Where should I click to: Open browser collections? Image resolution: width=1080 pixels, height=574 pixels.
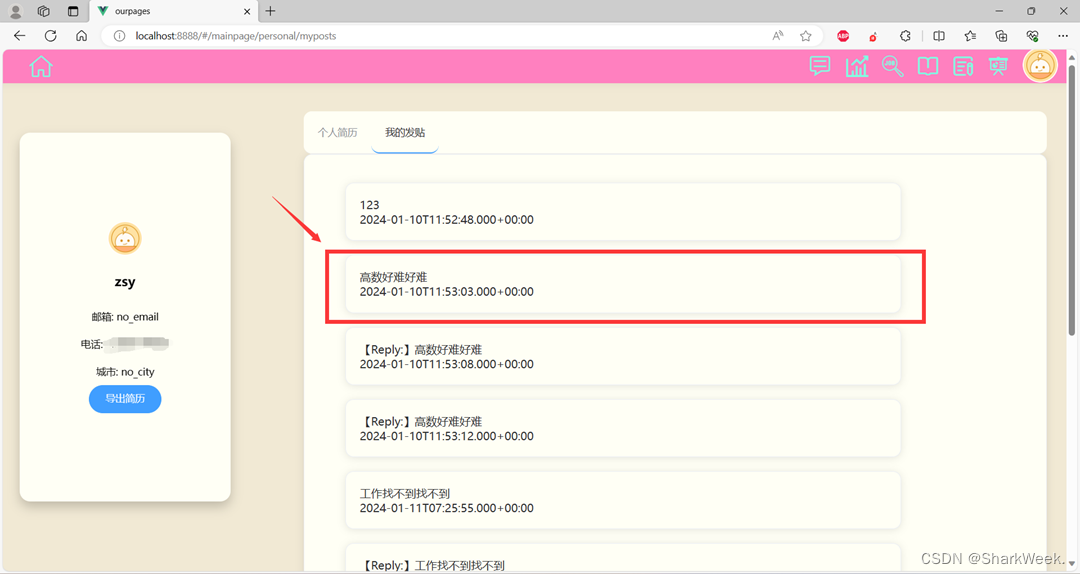[x=1001, y=36]
